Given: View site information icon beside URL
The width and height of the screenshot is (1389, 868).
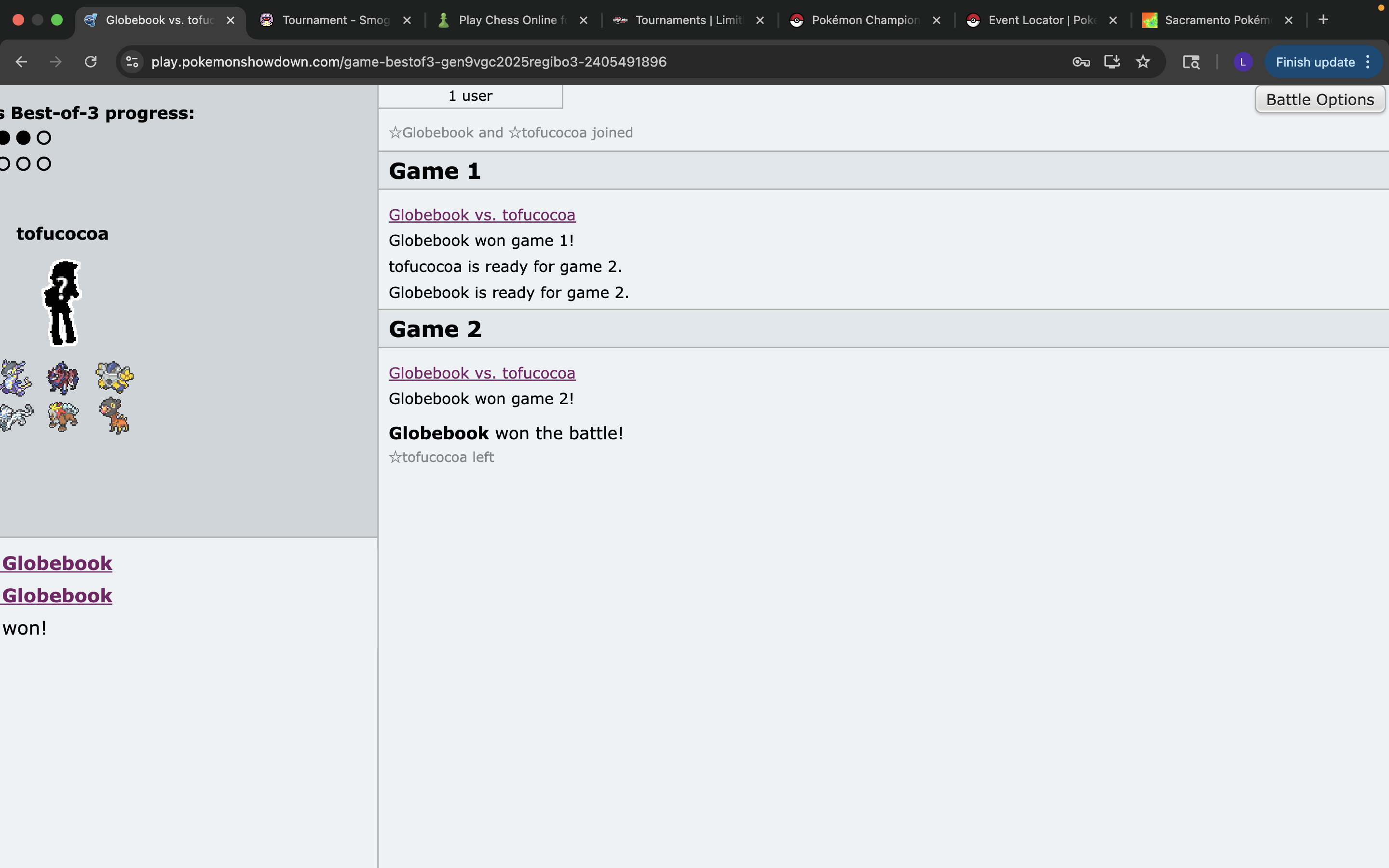Looking at the screenshot, I should (x=132, y=62).
